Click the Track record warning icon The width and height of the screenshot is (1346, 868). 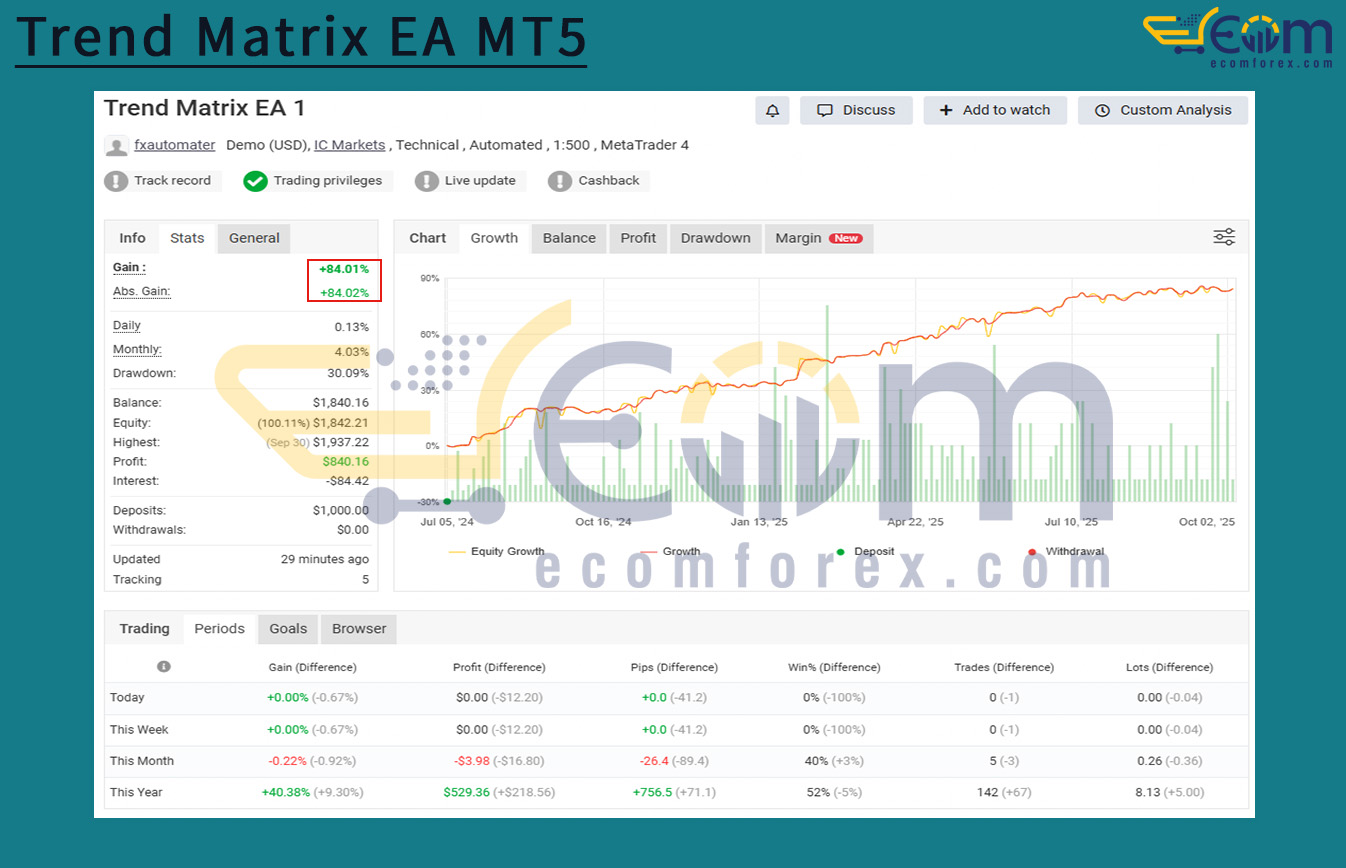(117, 181)
